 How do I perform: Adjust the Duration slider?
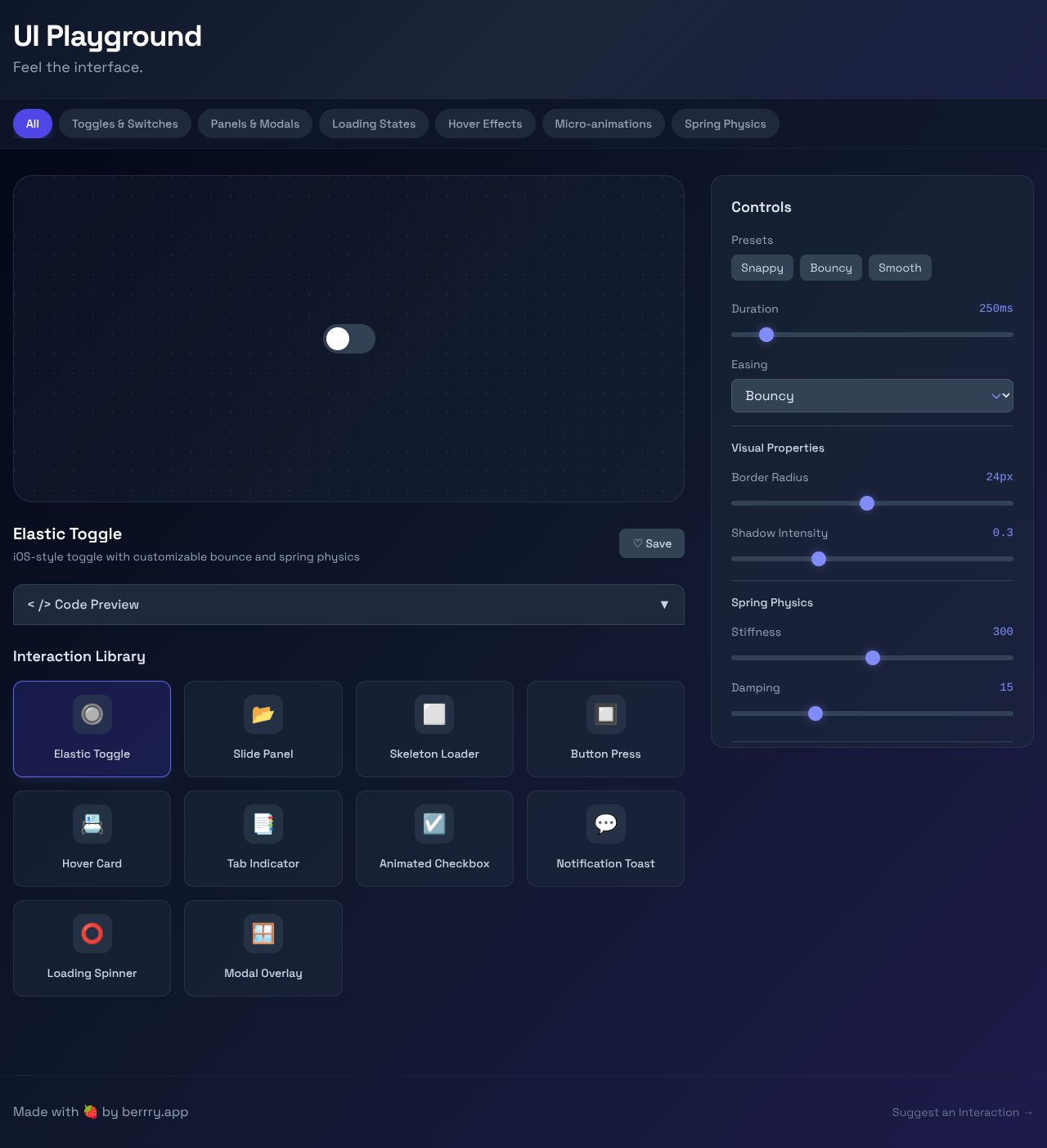coord(766,335)
